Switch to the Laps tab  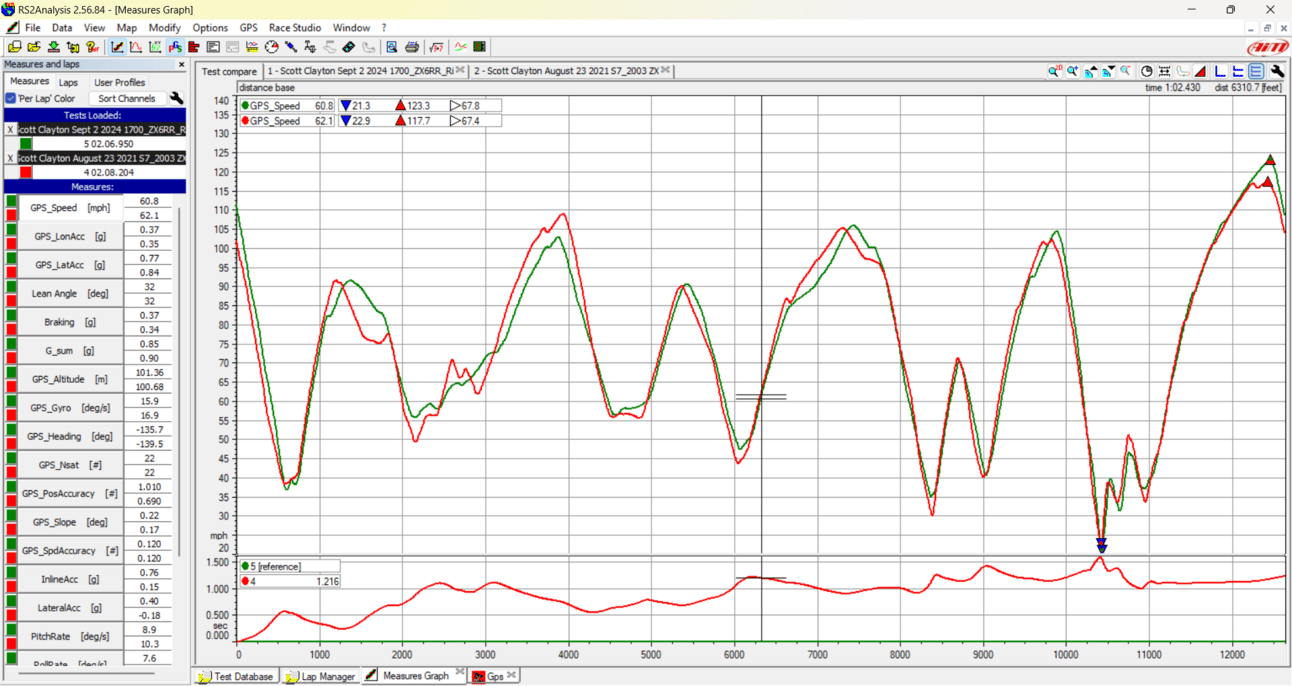(68, 82)
